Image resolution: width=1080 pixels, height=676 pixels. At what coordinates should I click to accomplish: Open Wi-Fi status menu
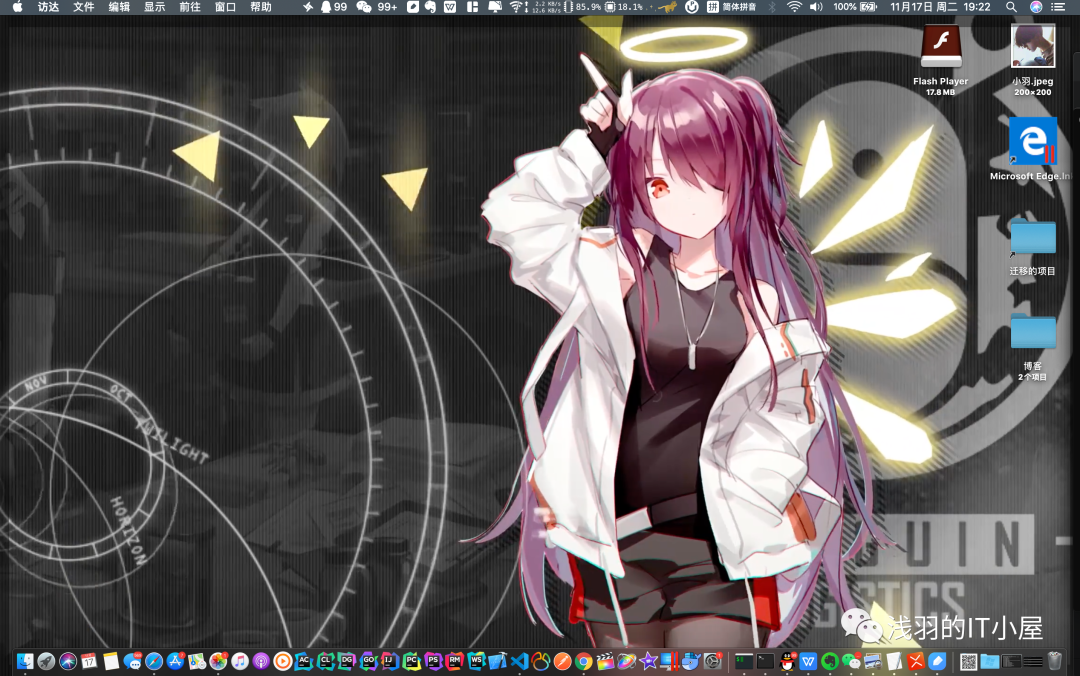(794, 7)
